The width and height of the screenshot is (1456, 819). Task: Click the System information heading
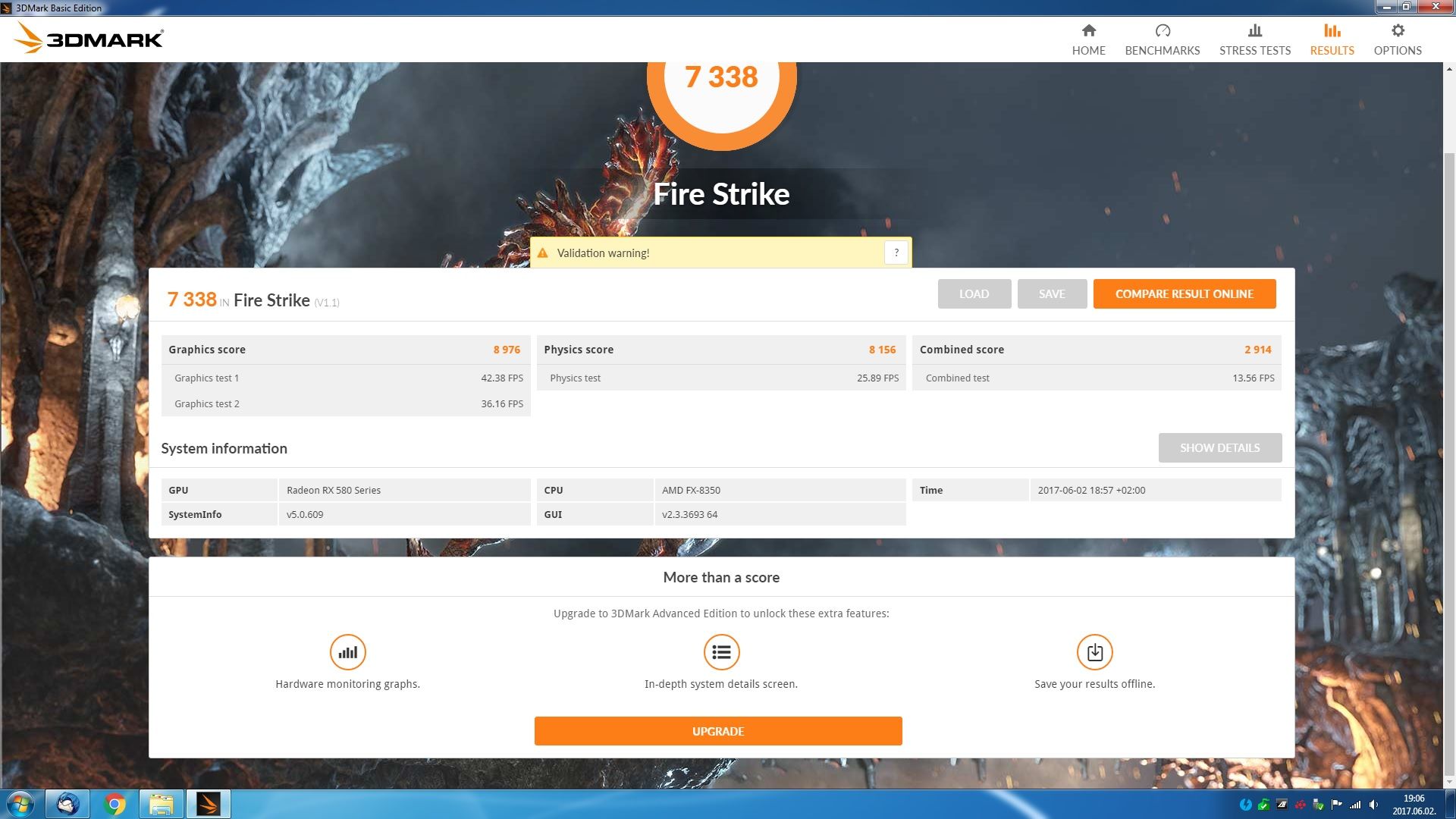pyautogui.click(x=224, y=448)
